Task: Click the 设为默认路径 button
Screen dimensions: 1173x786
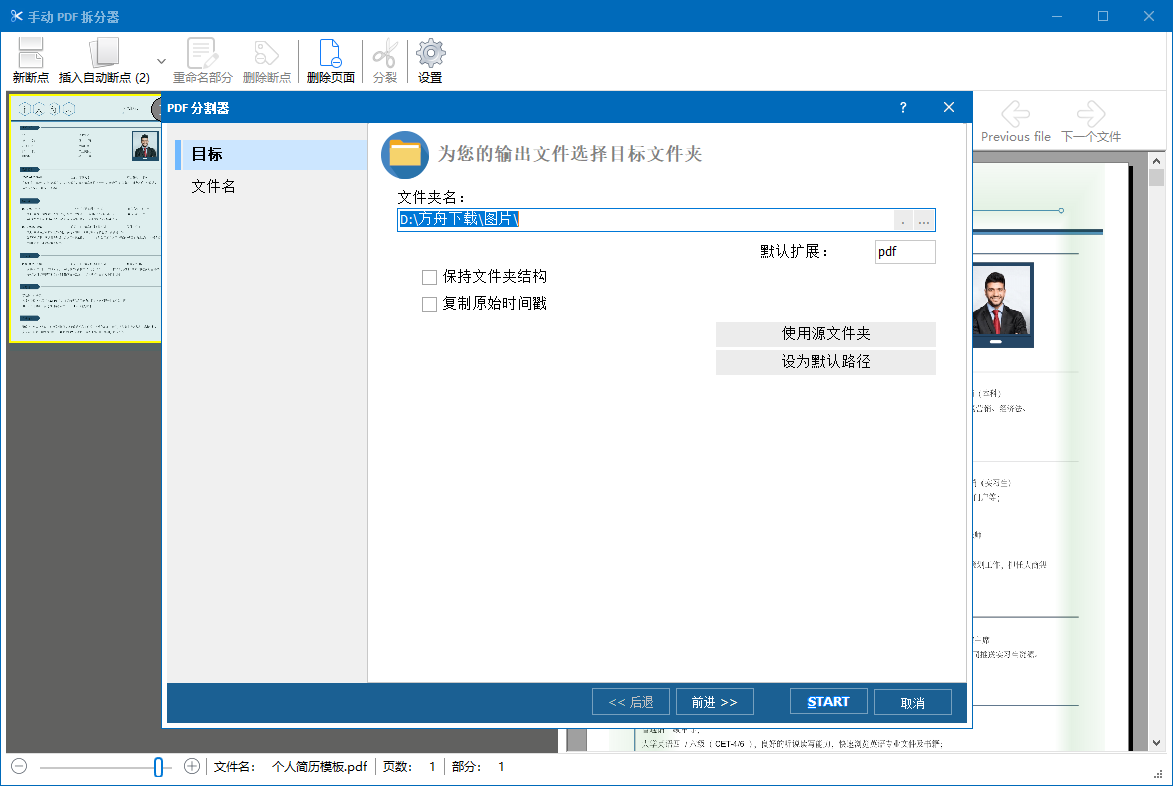Action: click(x=826, y=362)
